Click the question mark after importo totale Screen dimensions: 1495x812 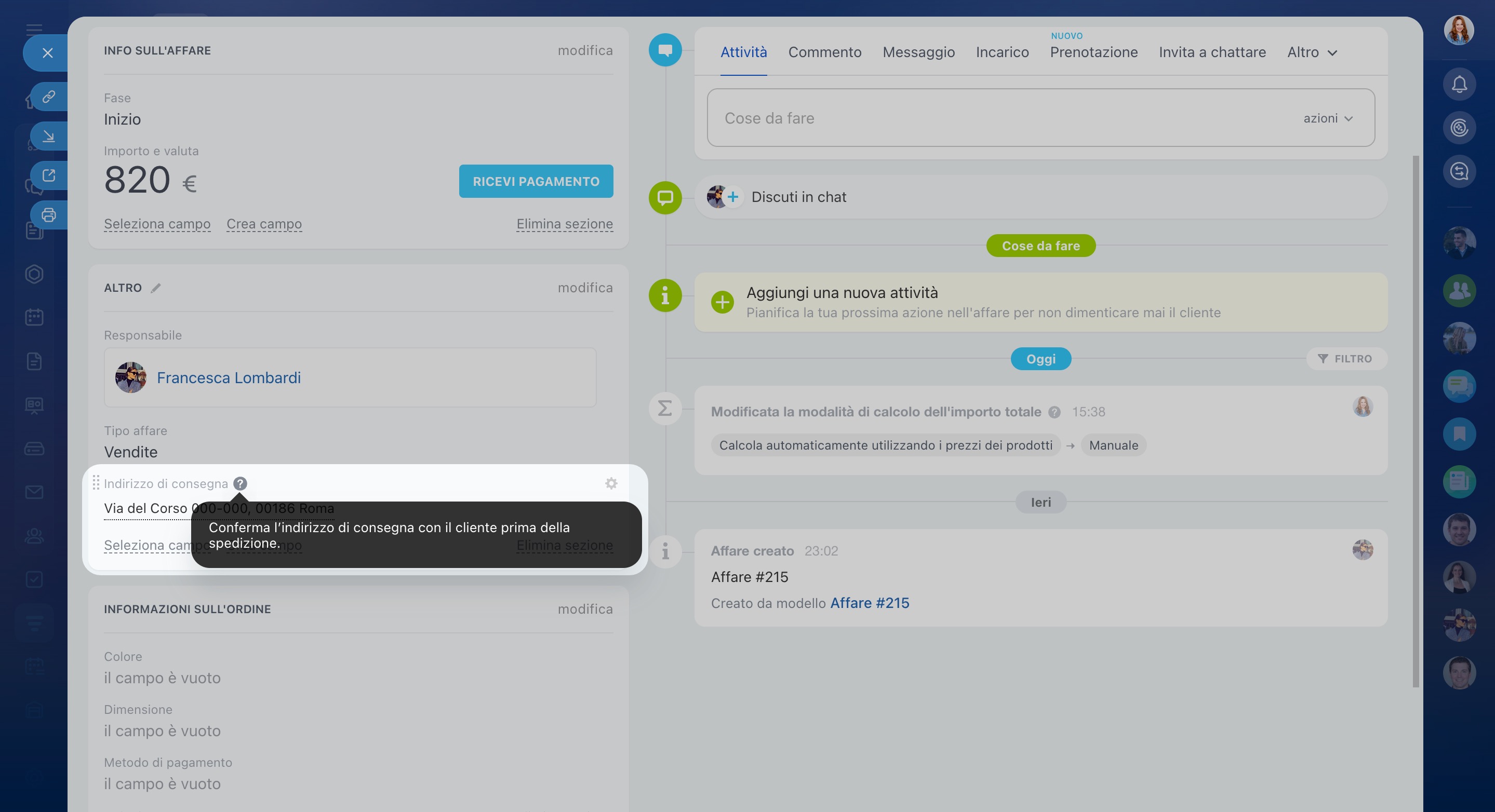pos(1054,412)
